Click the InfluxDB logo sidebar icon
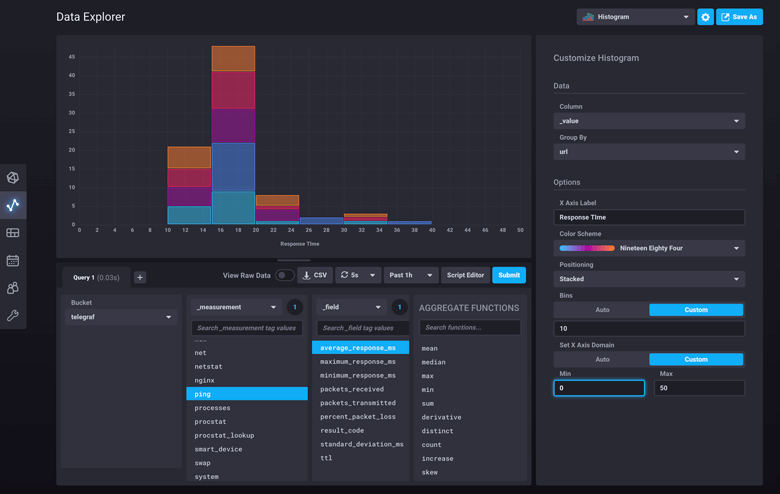 click(x=13, y=178)
